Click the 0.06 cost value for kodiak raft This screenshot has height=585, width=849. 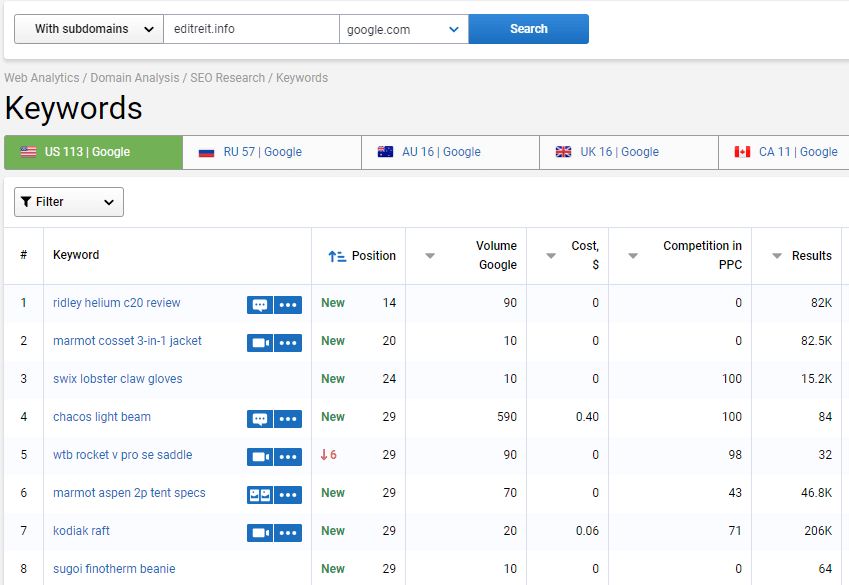(x=587, y=530)
